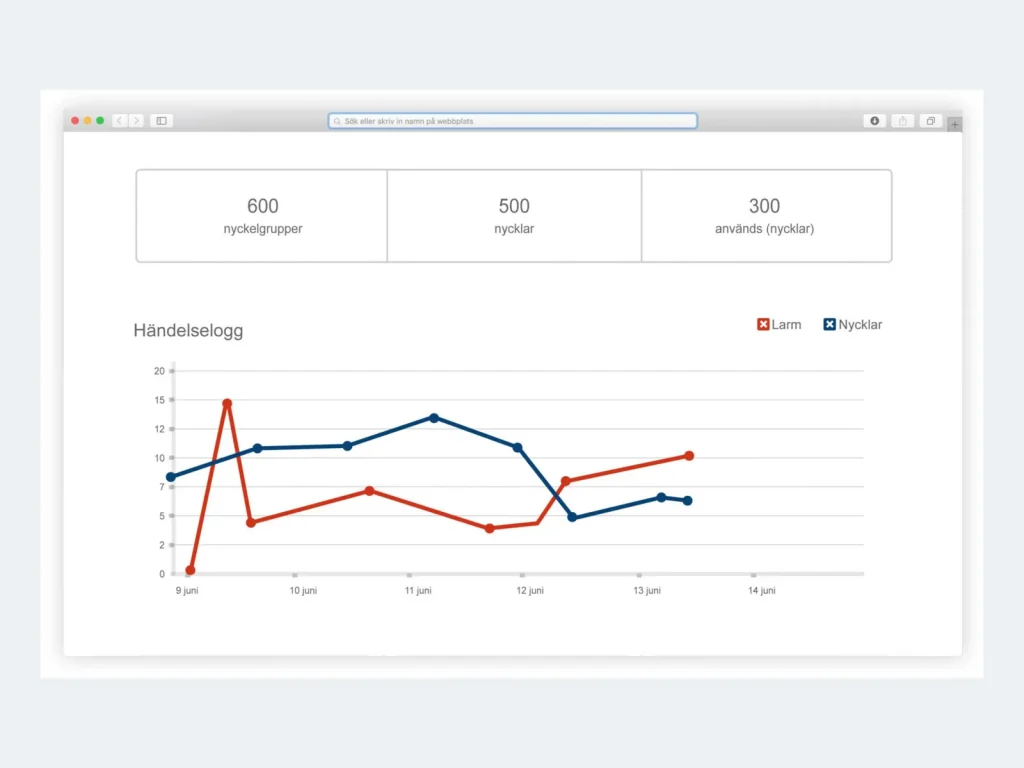Click the Larm legend label
The image size is (1024, 768).
click(786, 325)
